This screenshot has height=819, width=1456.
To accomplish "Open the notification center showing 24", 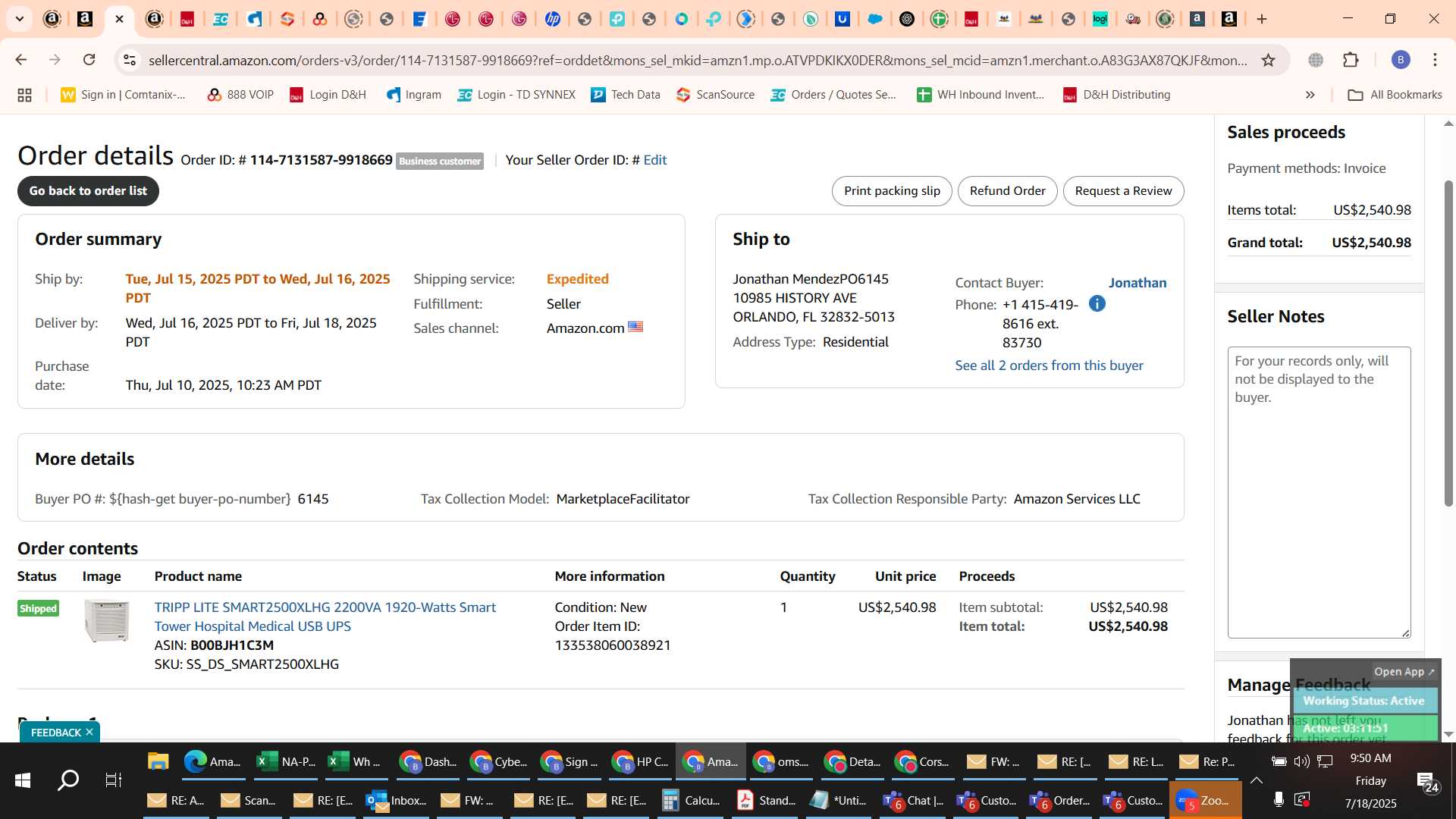I will click(1428, 782).
